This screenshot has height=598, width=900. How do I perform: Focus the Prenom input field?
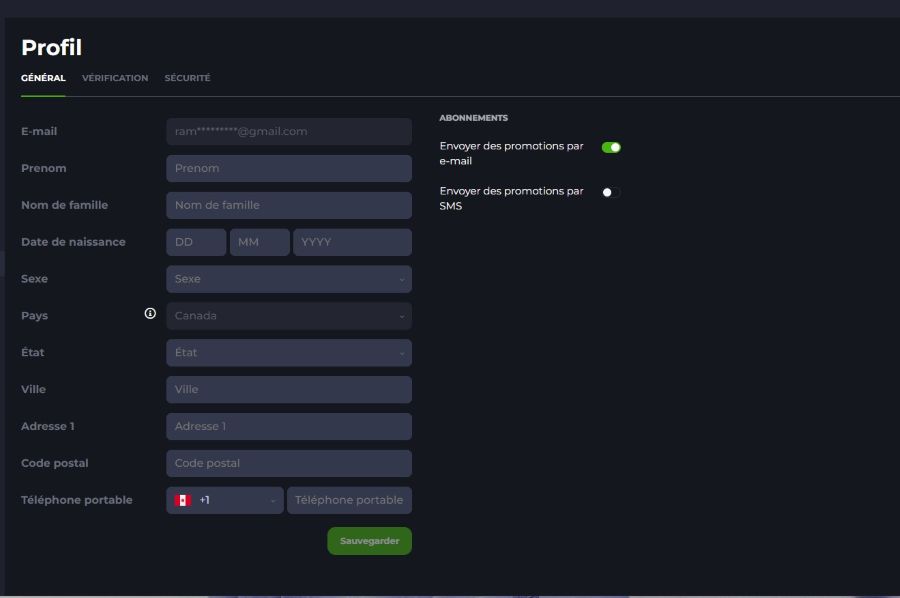(x=289, y=168)
